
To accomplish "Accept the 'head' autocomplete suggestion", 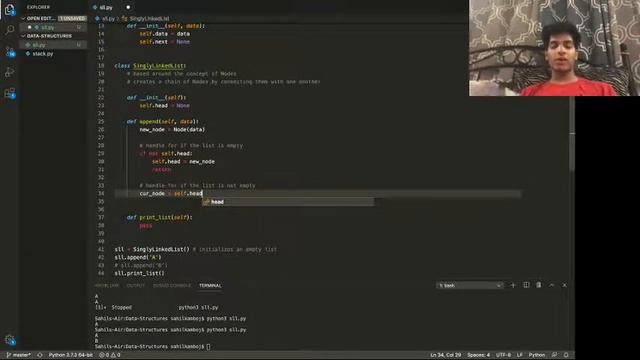I will pos(288,202).
